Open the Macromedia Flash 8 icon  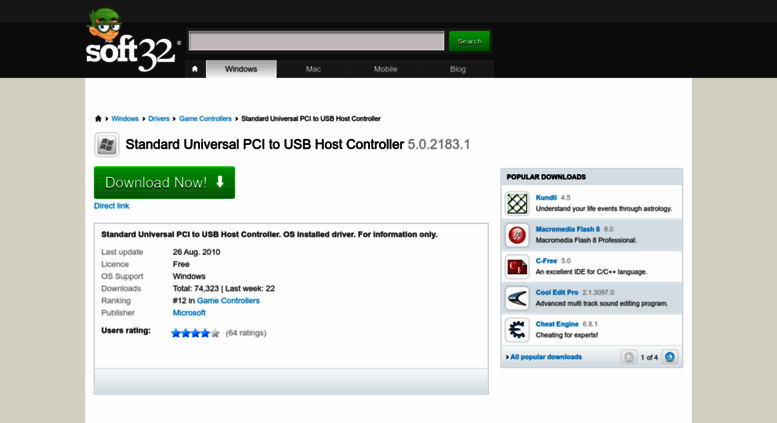pyautogui.click(x=517, y=235)
